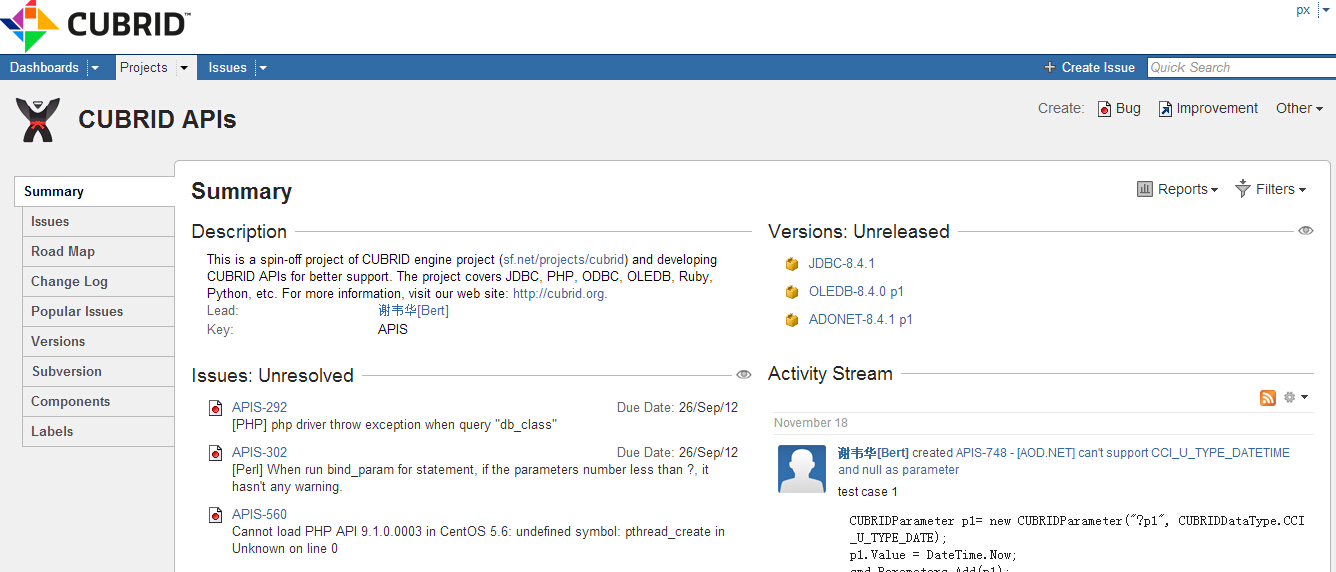1336x572 pixels.
Task: Open issue APIS-302 link
Action: 259,453
